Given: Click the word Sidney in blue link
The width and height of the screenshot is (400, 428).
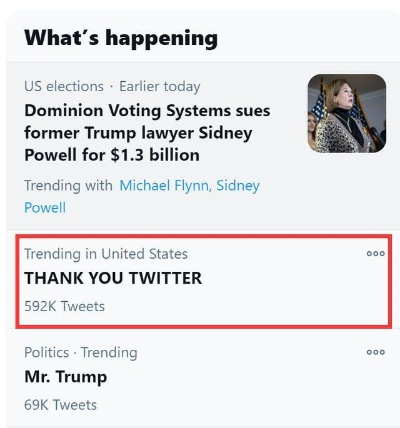Looking at the screenshot, I should (238, 186).
